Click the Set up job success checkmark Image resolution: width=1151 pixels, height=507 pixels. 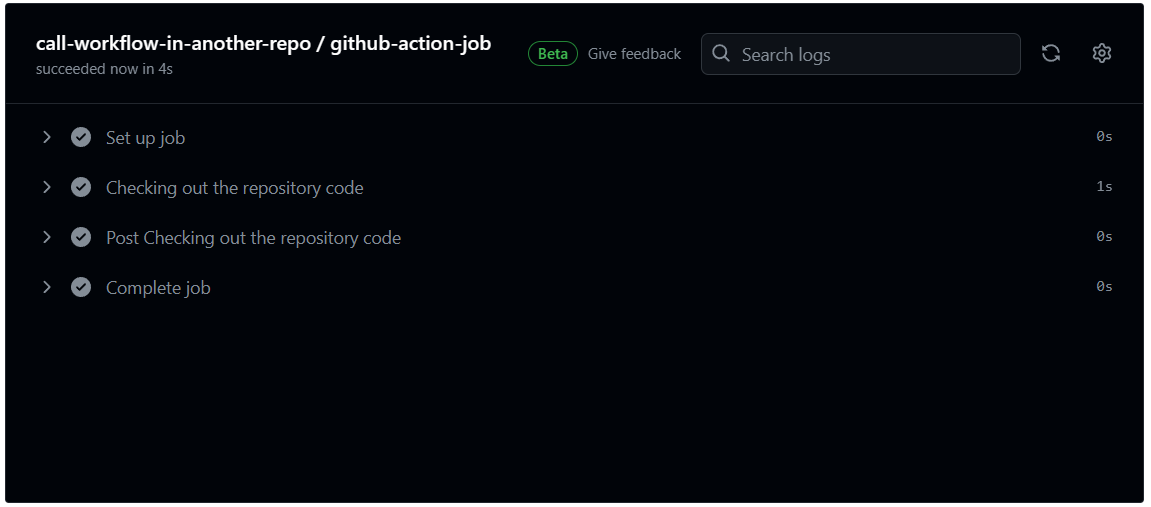tap(81, 137)
